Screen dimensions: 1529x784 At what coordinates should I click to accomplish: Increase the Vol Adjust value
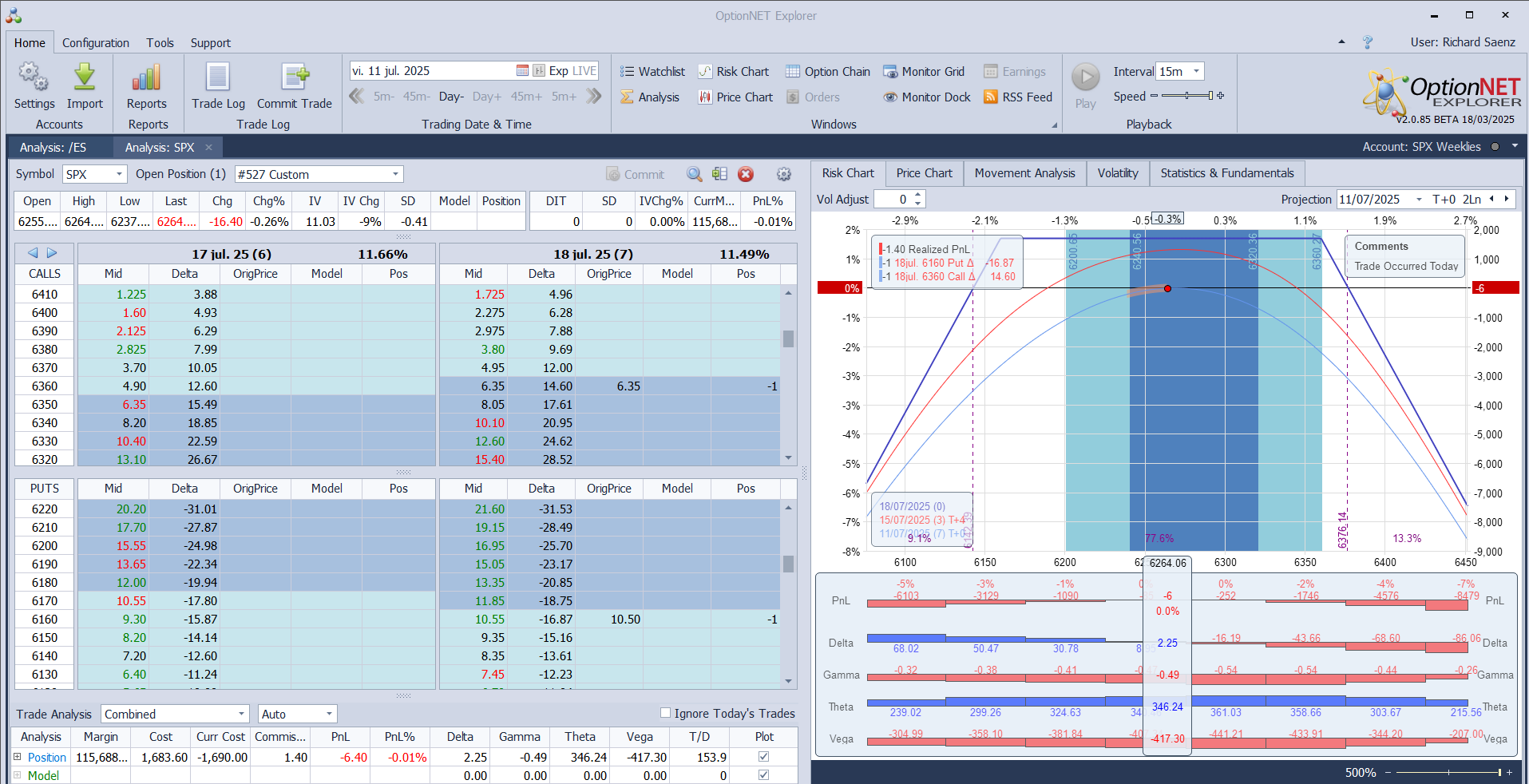[918, 195]
